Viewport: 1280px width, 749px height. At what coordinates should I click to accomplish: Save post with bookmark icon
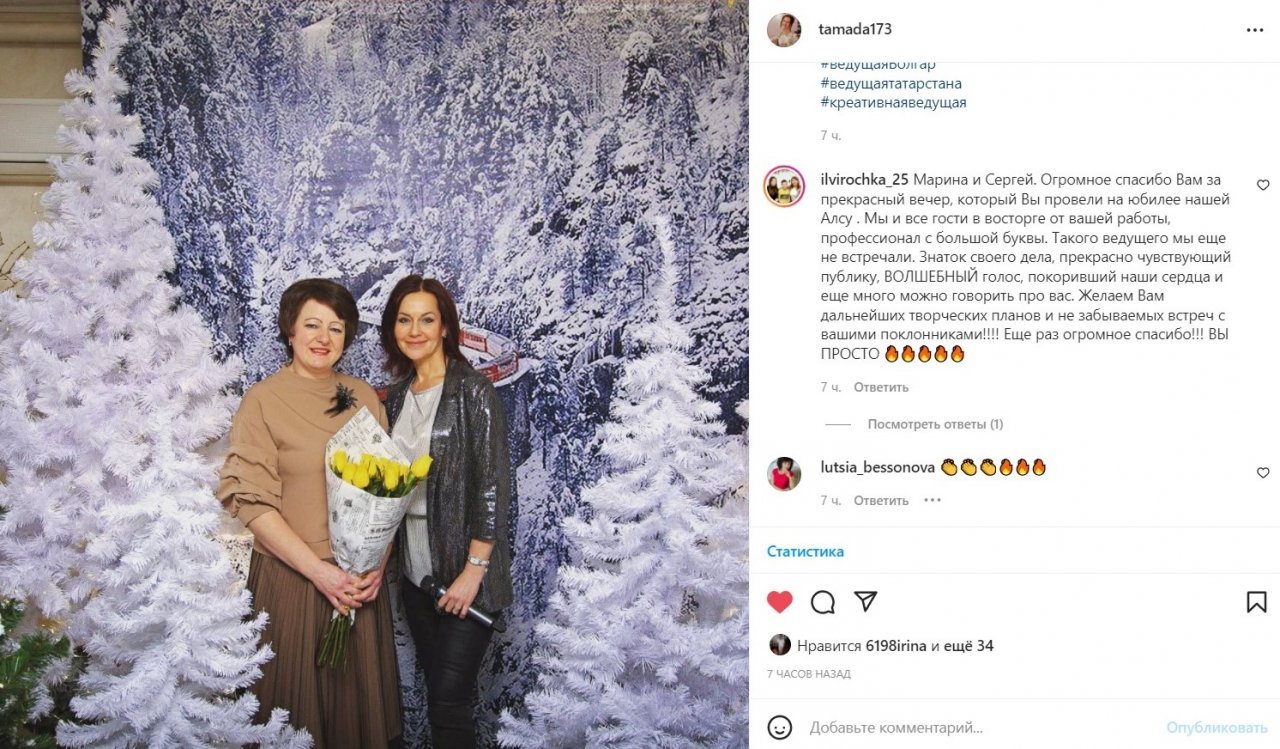[x=1257, y=602]
